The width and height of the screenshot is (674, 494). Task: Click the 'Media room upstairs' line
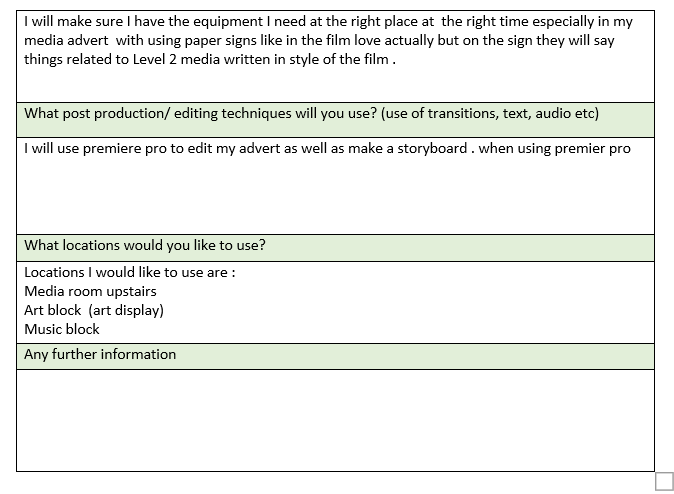coord(90,291)
